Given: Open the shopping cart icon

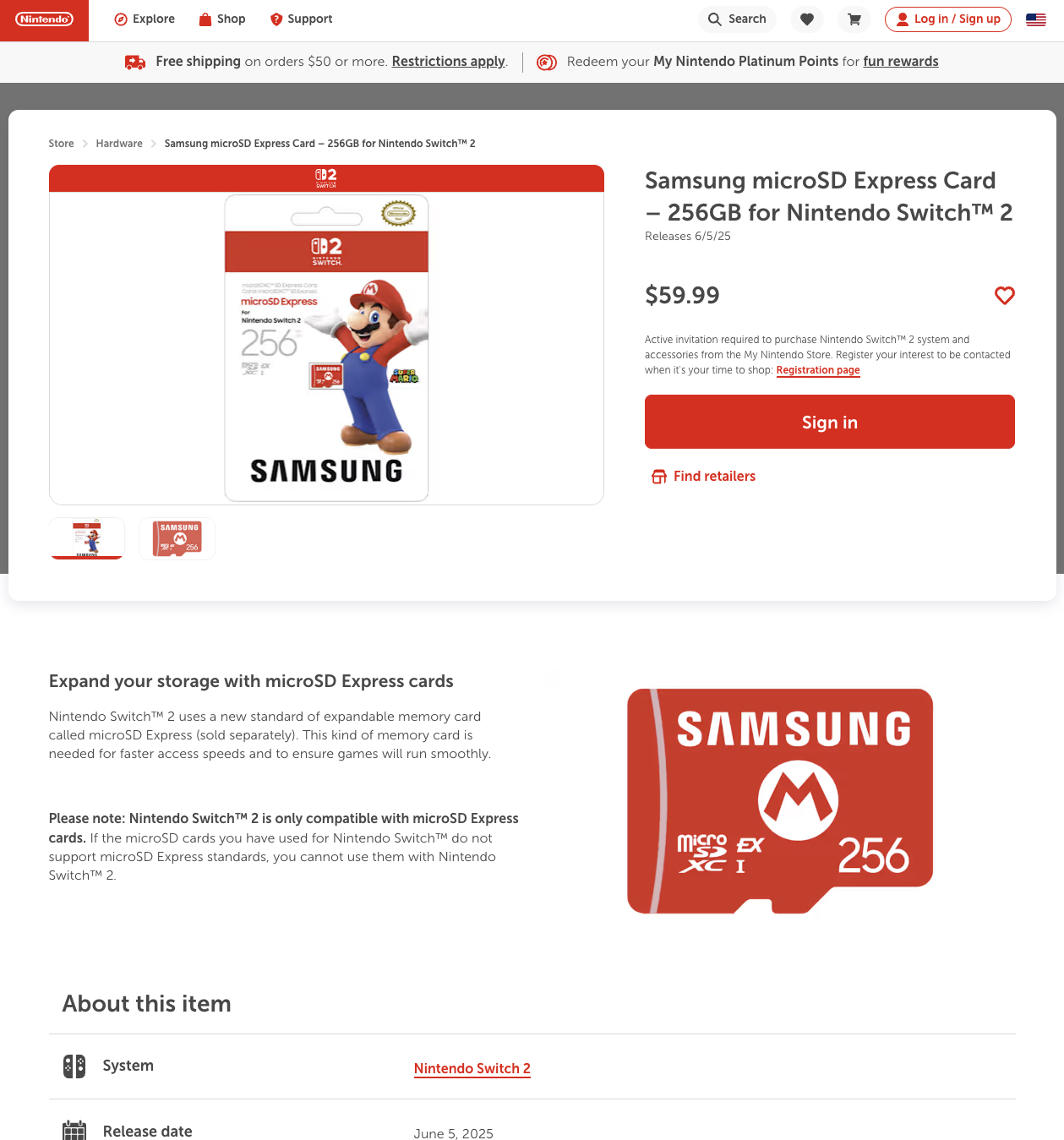Looking at the screenshot, I should [x=854, y=19].
